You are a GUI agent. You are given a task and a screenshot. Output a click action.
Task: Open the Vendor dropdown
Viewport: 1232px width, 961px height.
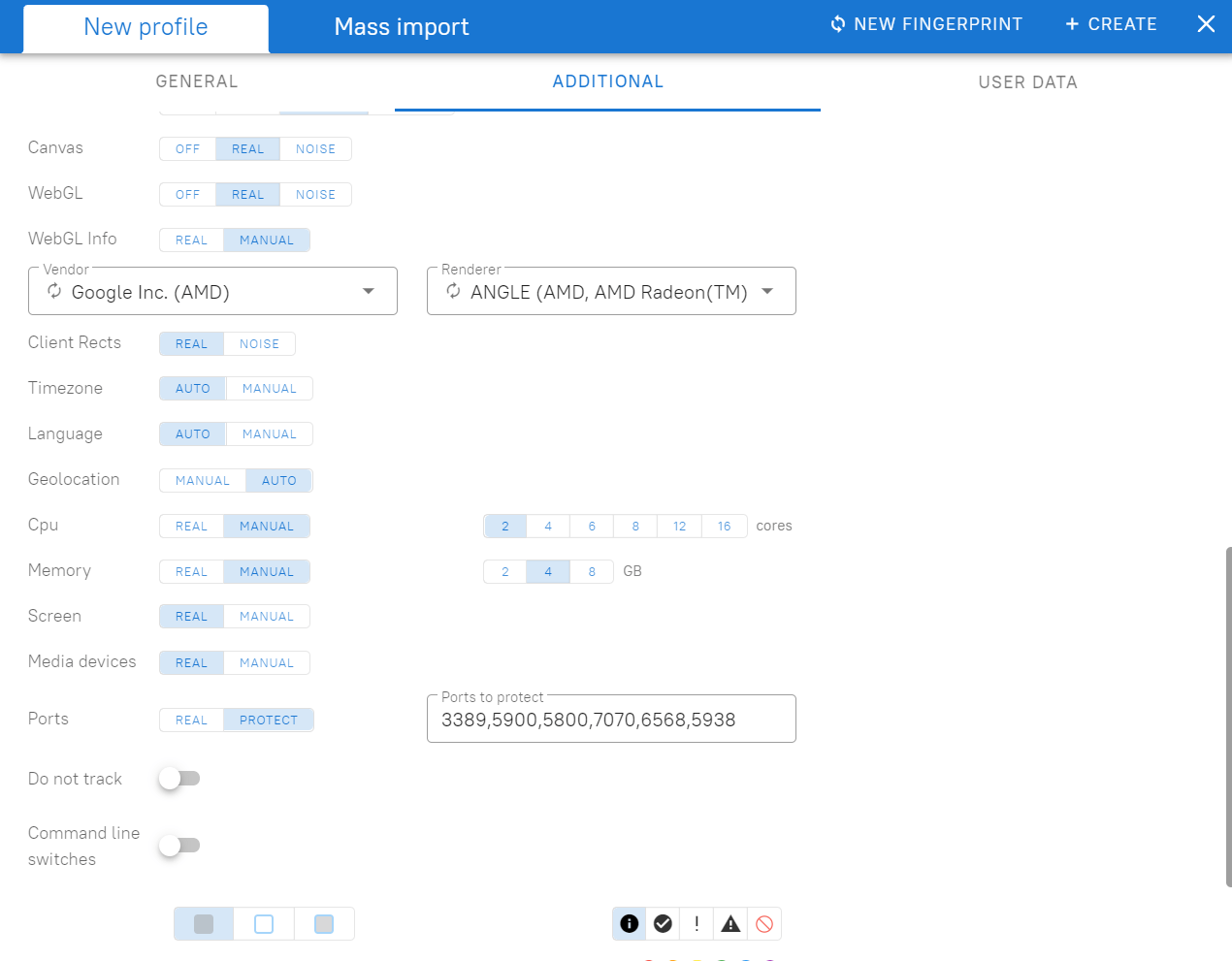click(212, 291)
